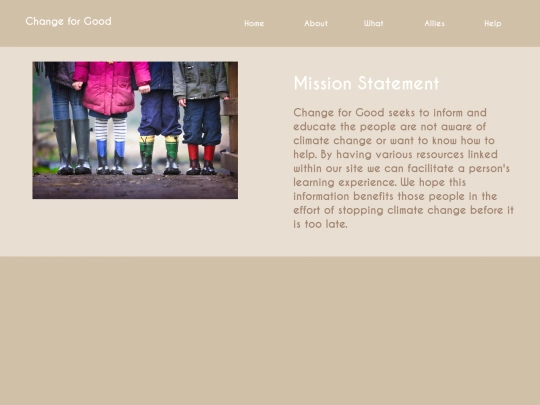
Task: Open the Allies navigation link
Action: [434, 23]
